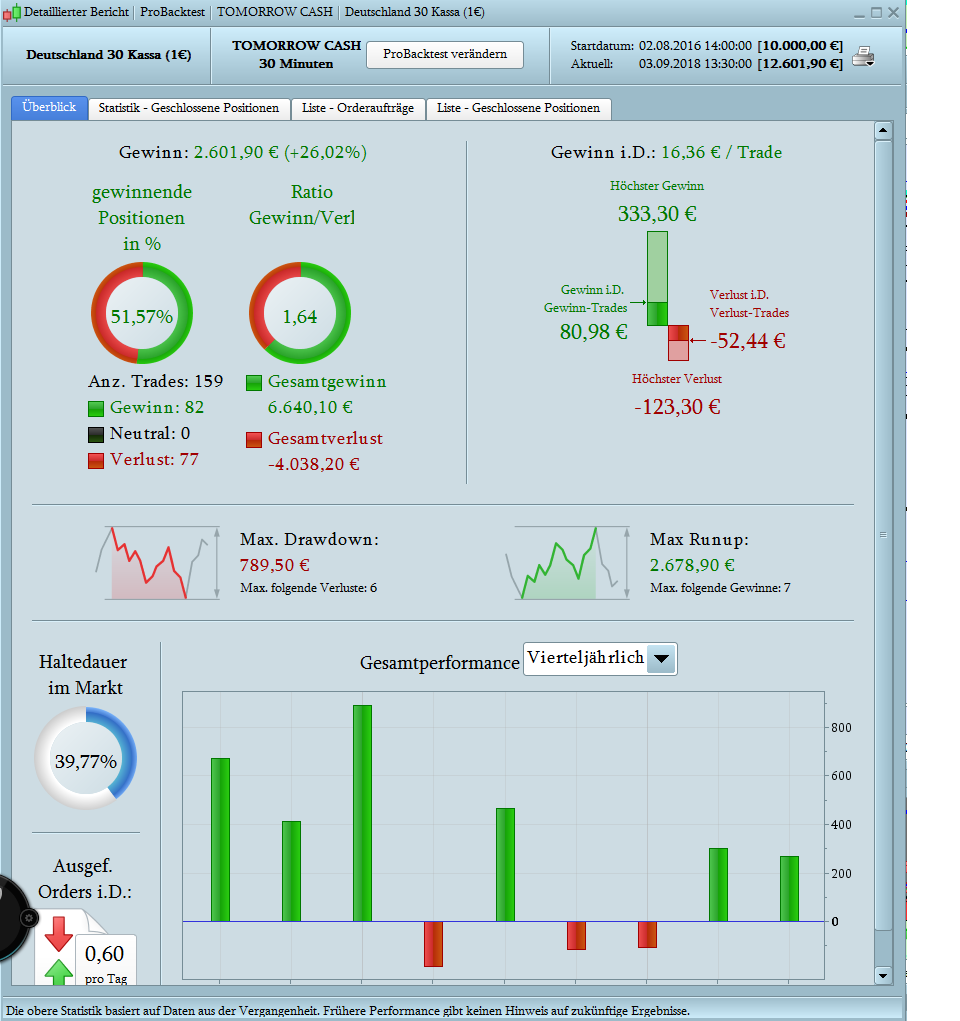Click the scrollbar down arrow

(883, 975)
